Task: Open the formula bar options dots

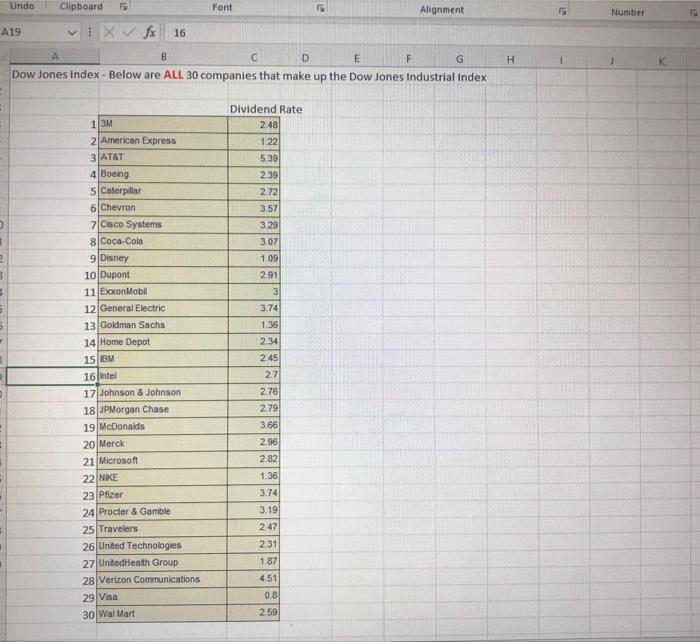Action: point(90,32)
